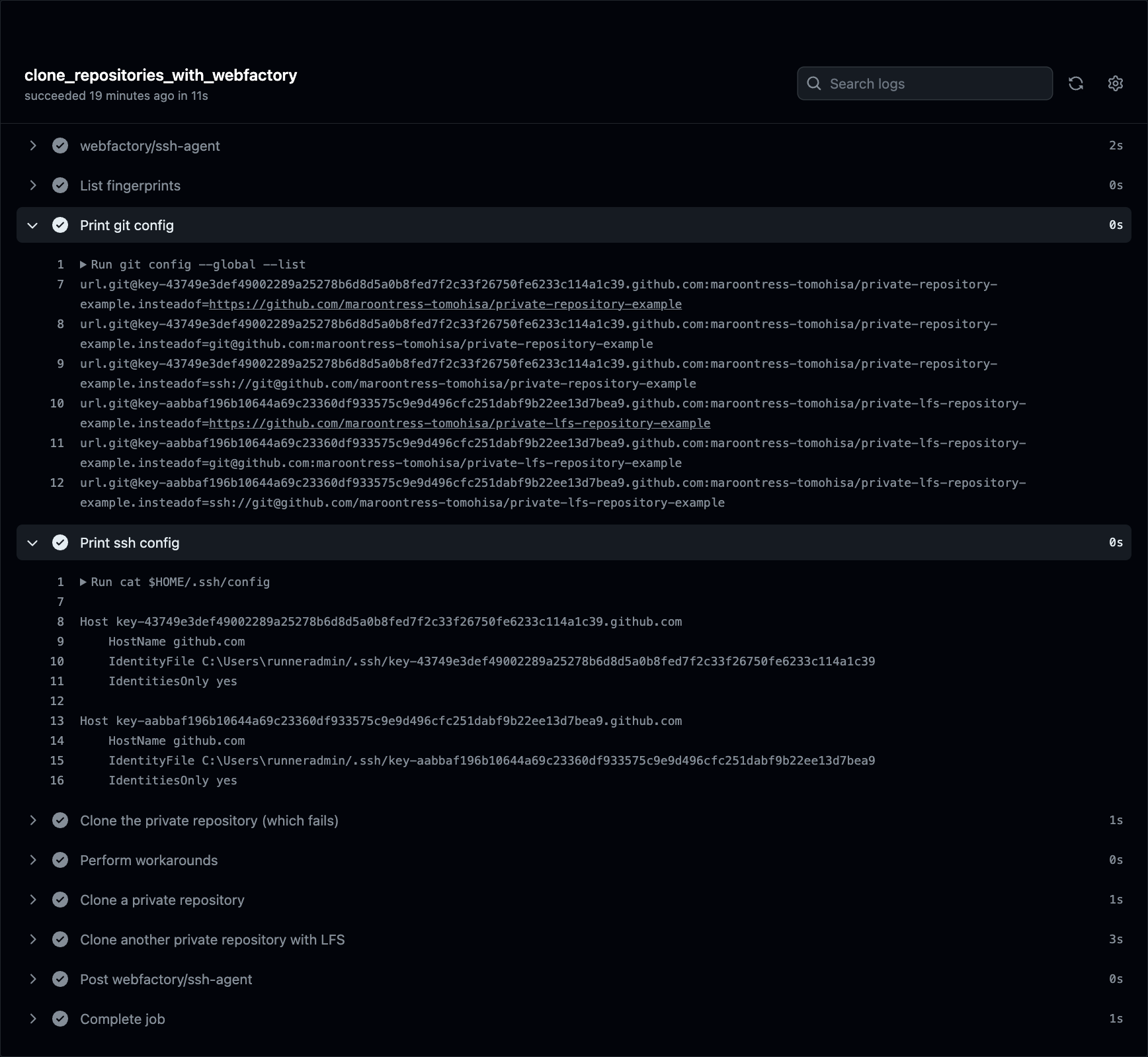Click IdentityFile line ending in 114a1c39
The height and width of the screenshot is (1057, 1148).
click(492, 661)
